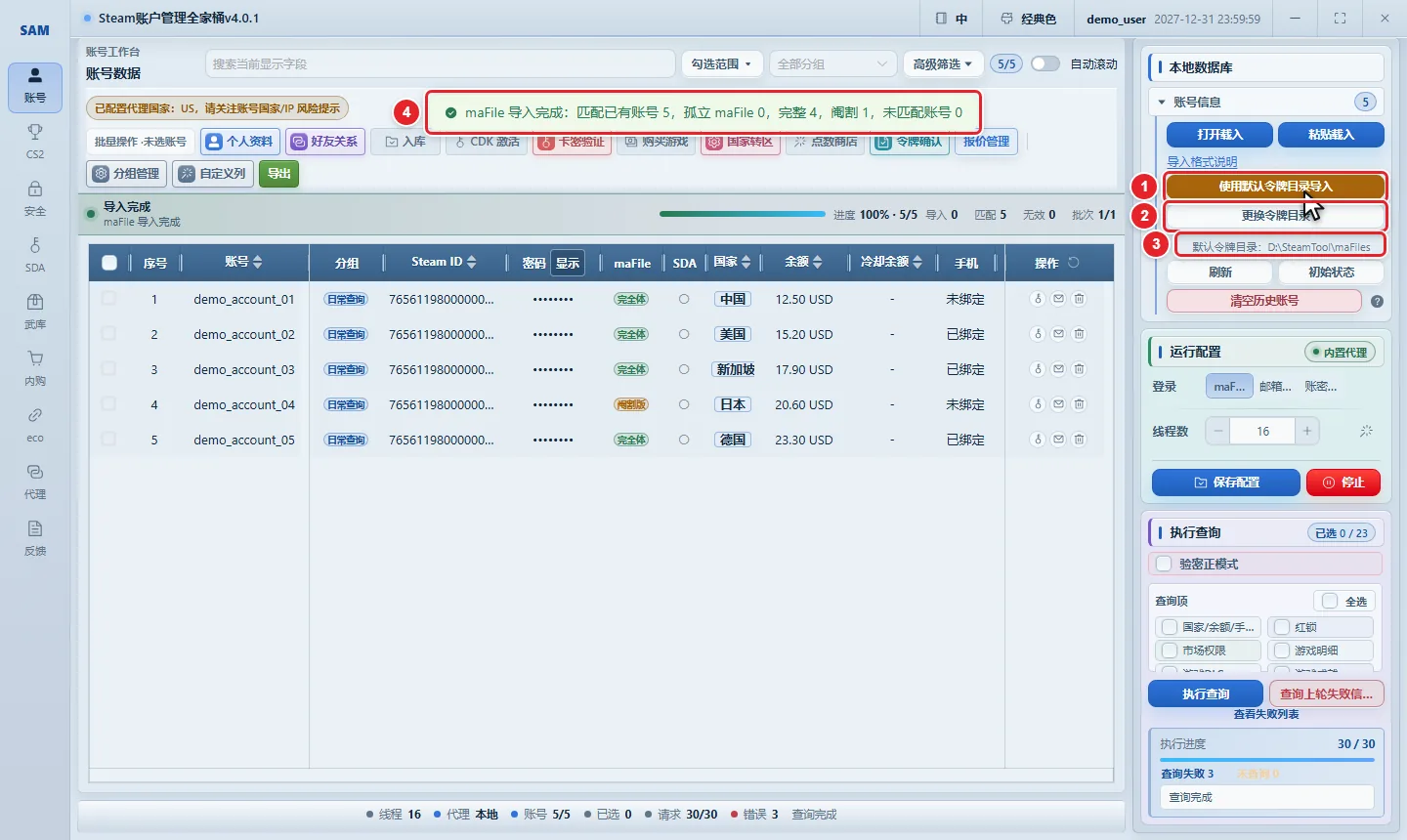Select the maF... login tab
This screenshot has width=1407, height=840.
coord(1229,387)
